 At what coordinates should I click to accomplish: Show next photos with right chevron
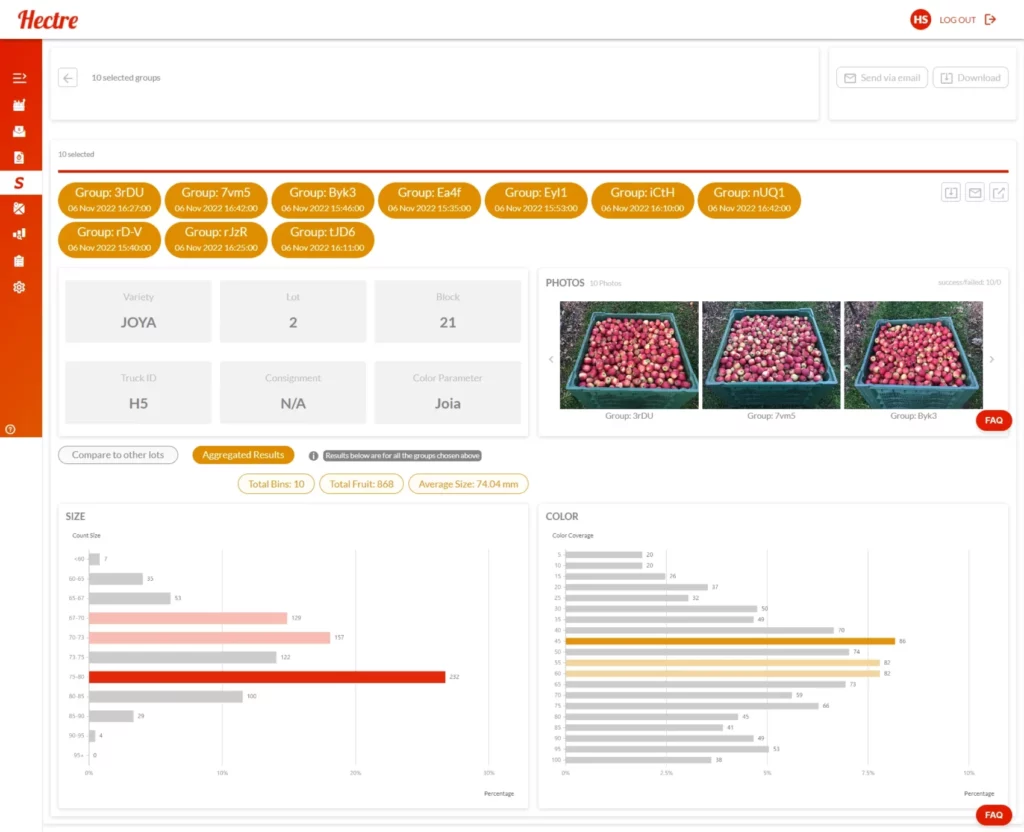click(x=991, y=359)
